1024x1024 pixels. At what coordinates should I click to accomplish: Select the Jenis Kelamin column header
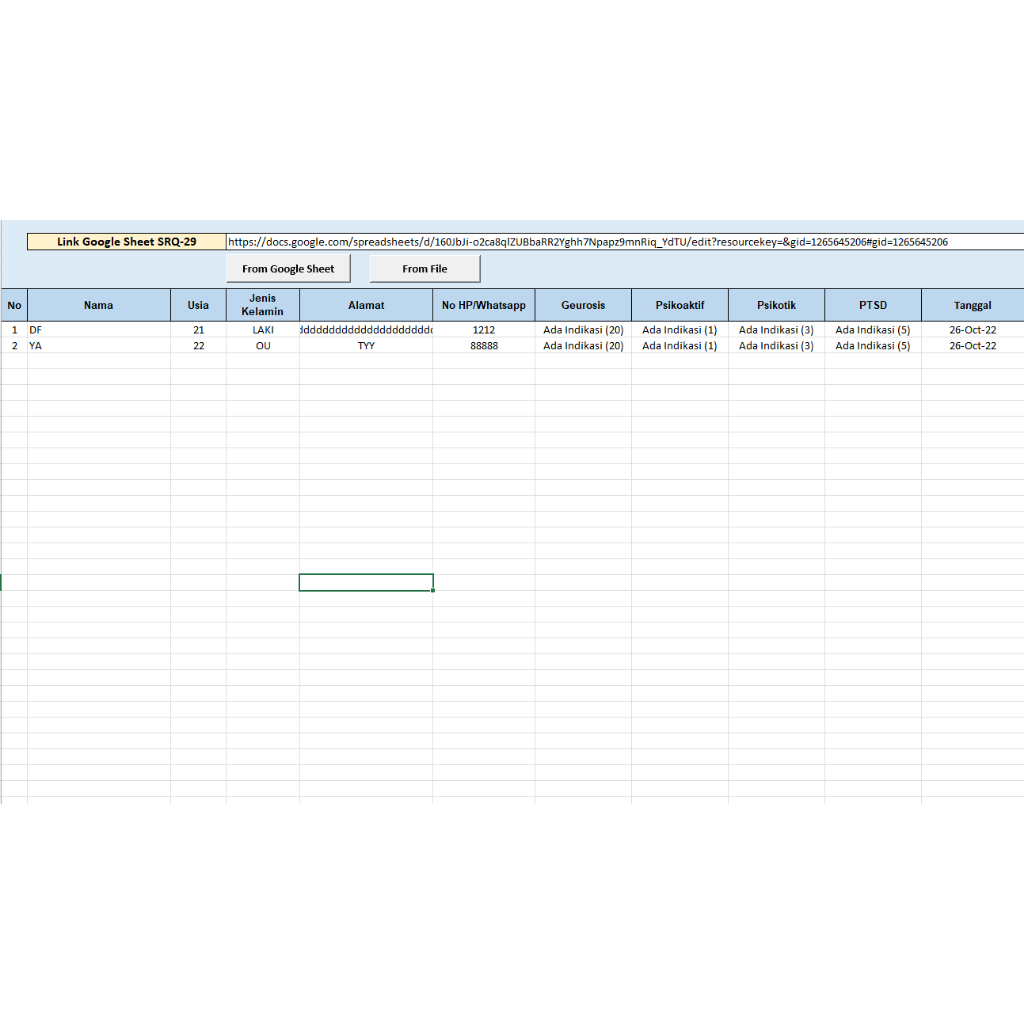pyautogui.click(x=263, y=305)
